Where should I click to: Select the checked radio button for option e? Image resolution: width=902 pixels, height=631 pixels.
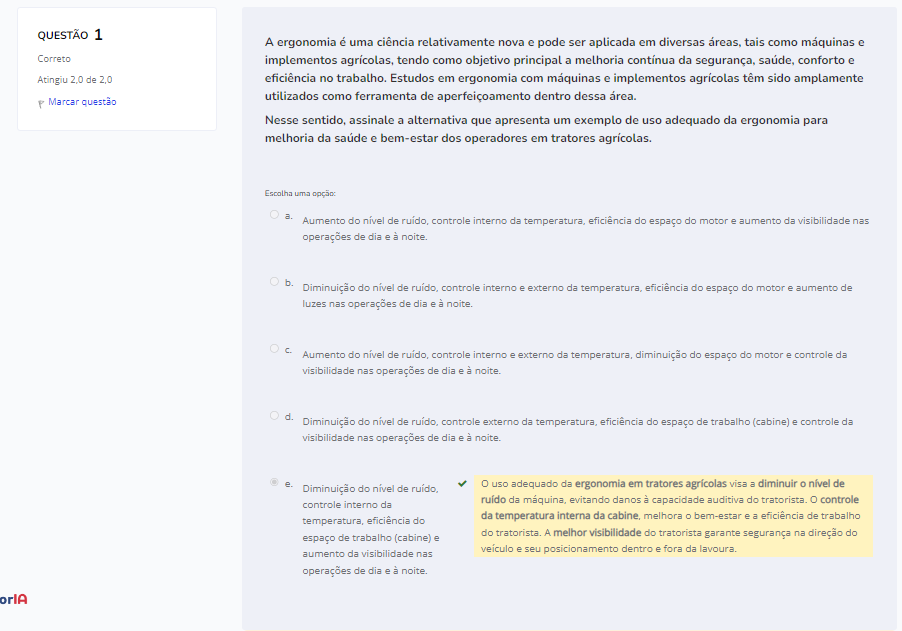(274, 483)
